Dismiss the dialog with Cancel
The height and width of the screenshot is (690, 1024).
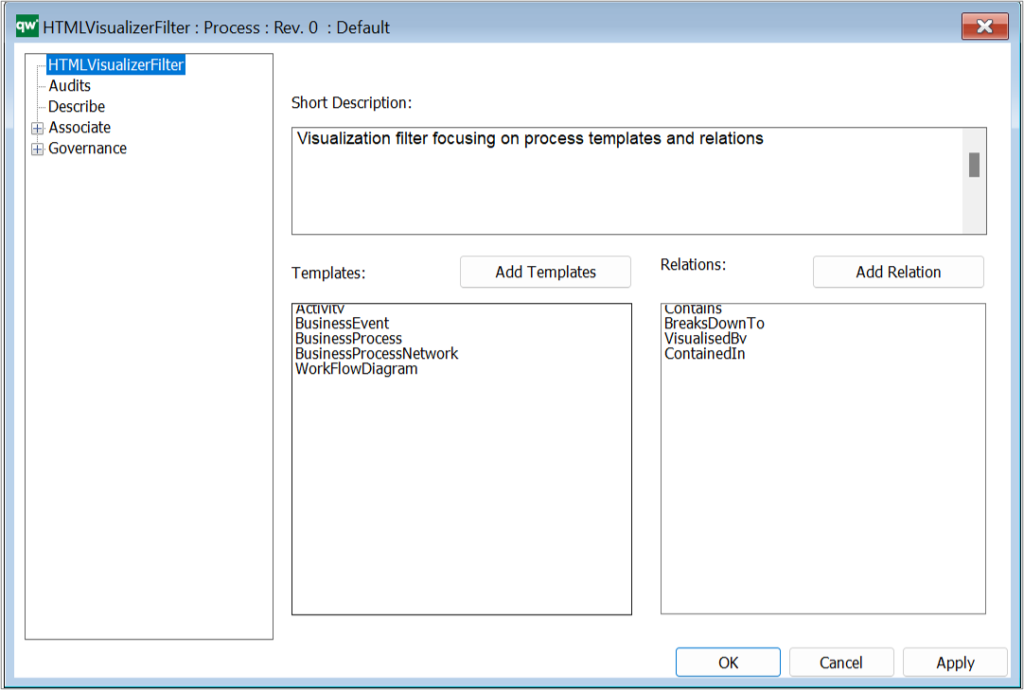click(x=841, y=662)
